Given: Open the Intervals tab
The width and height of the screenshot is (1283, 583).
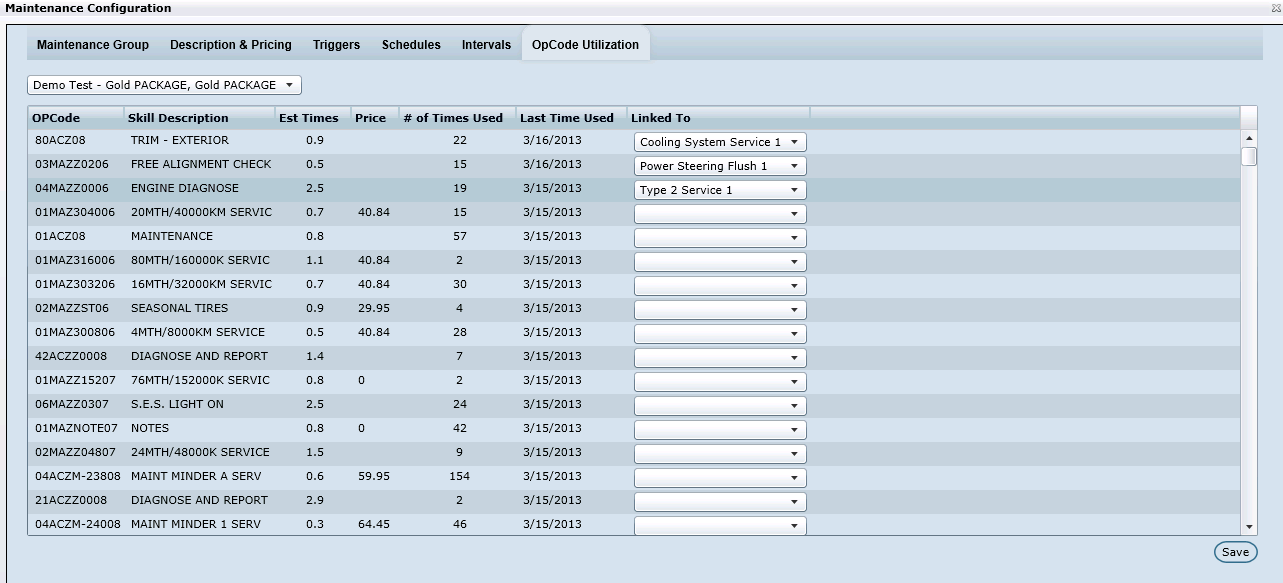Looking at the screenshot, I should pyautogui.click(x=486, y=45).
